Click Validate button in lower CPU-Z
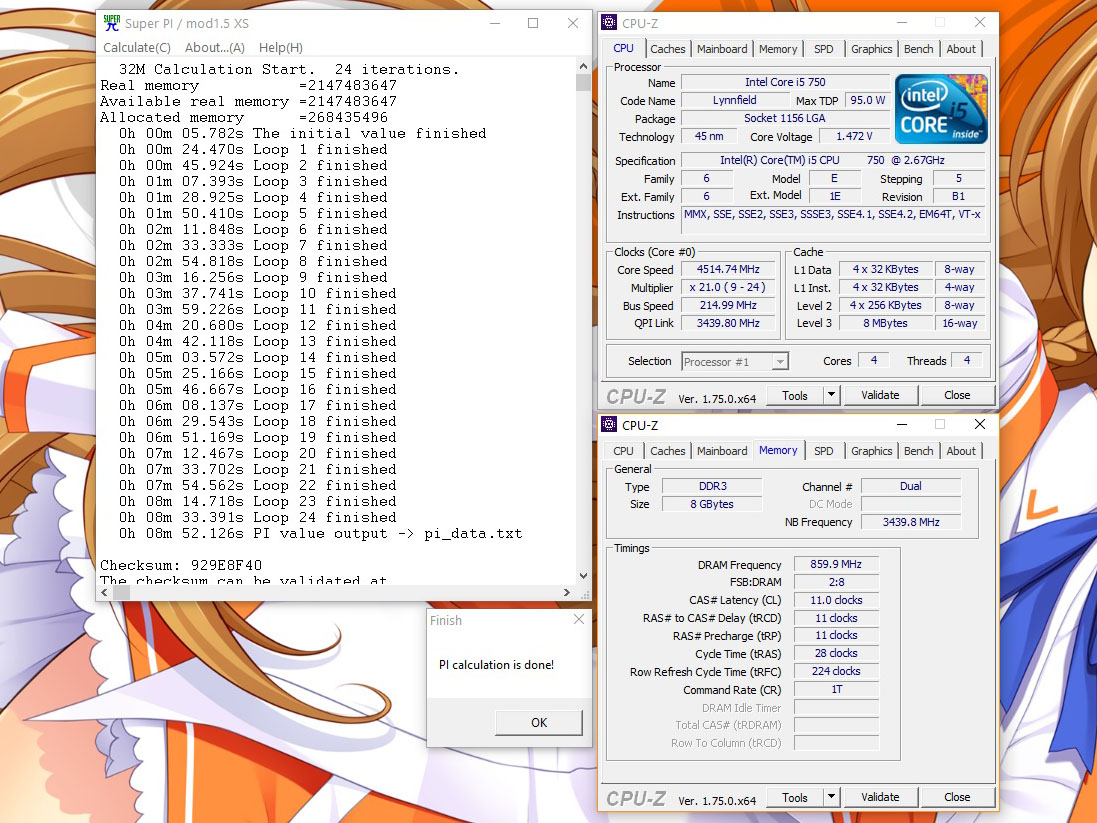This screenshot has height=823, width=1097. tap(880, 796)
